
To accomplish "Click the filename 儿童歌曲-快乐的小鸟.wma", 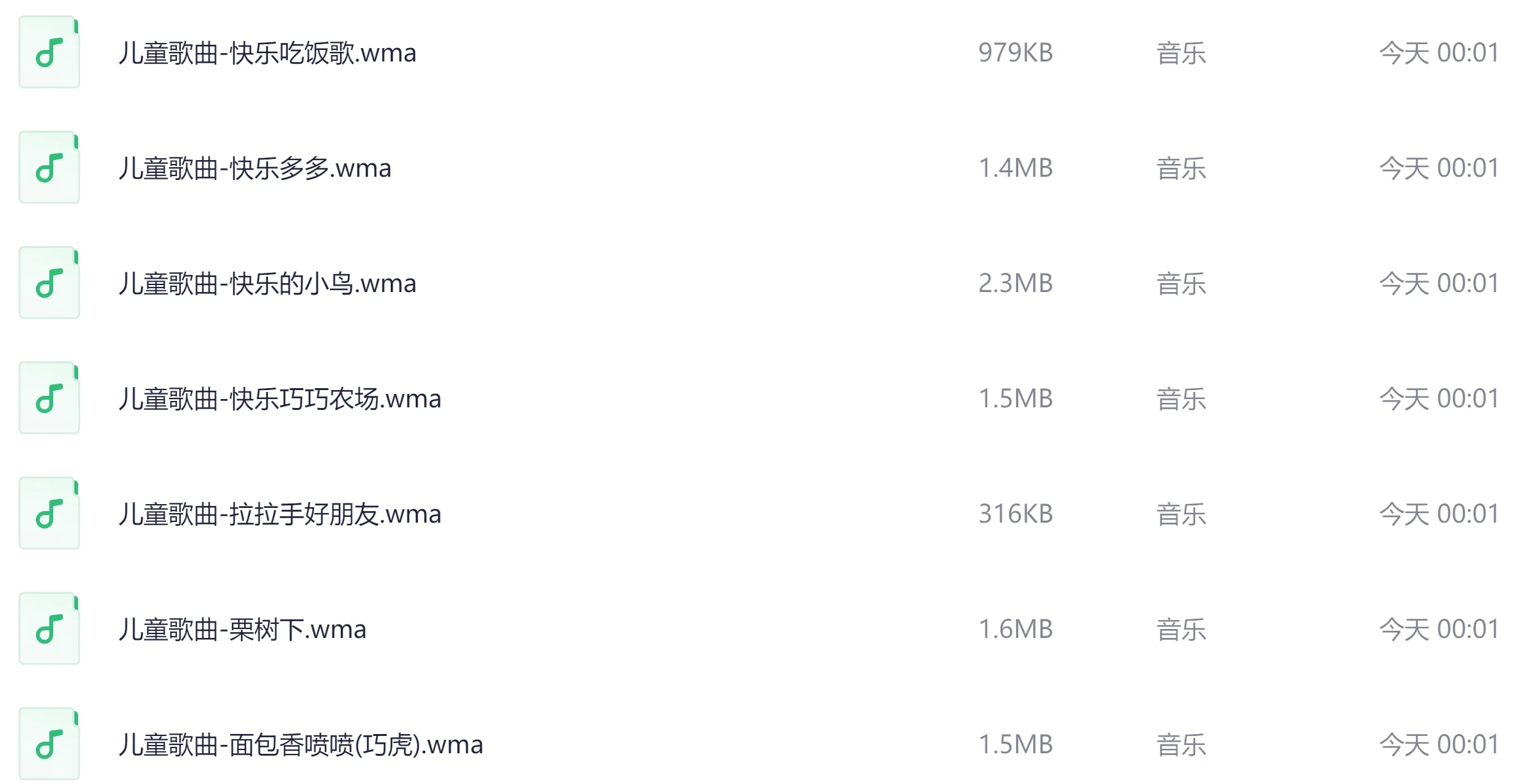I will [267, 284].
